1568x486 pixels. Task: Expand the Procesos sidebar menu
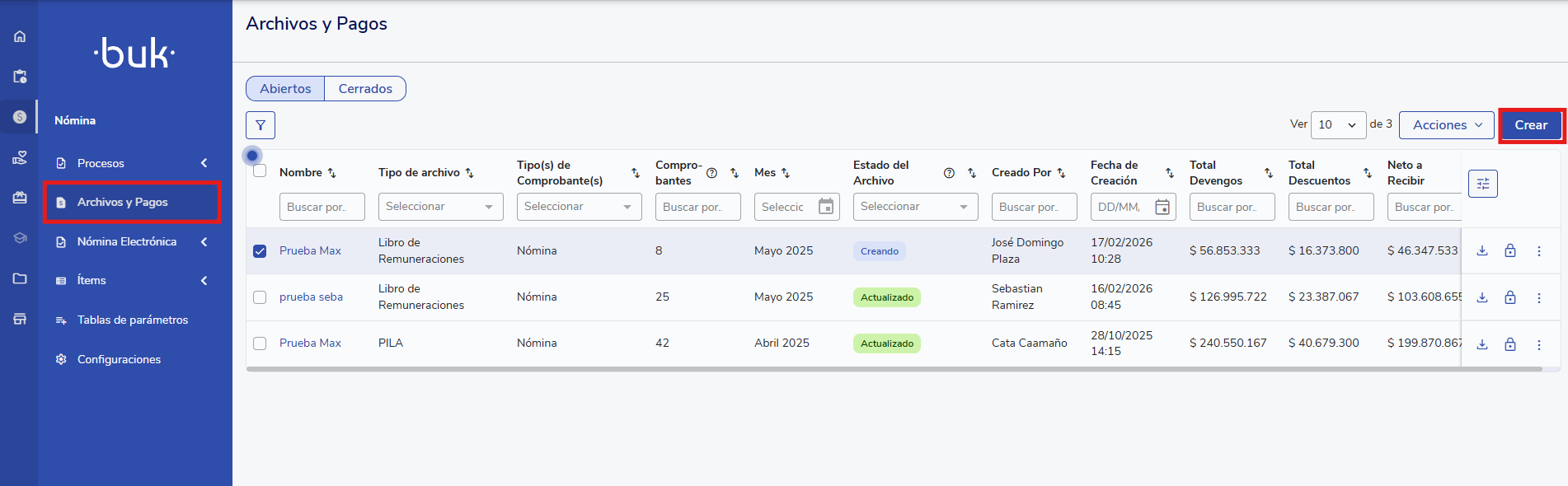pyautogui.click(x=132, y=163)
